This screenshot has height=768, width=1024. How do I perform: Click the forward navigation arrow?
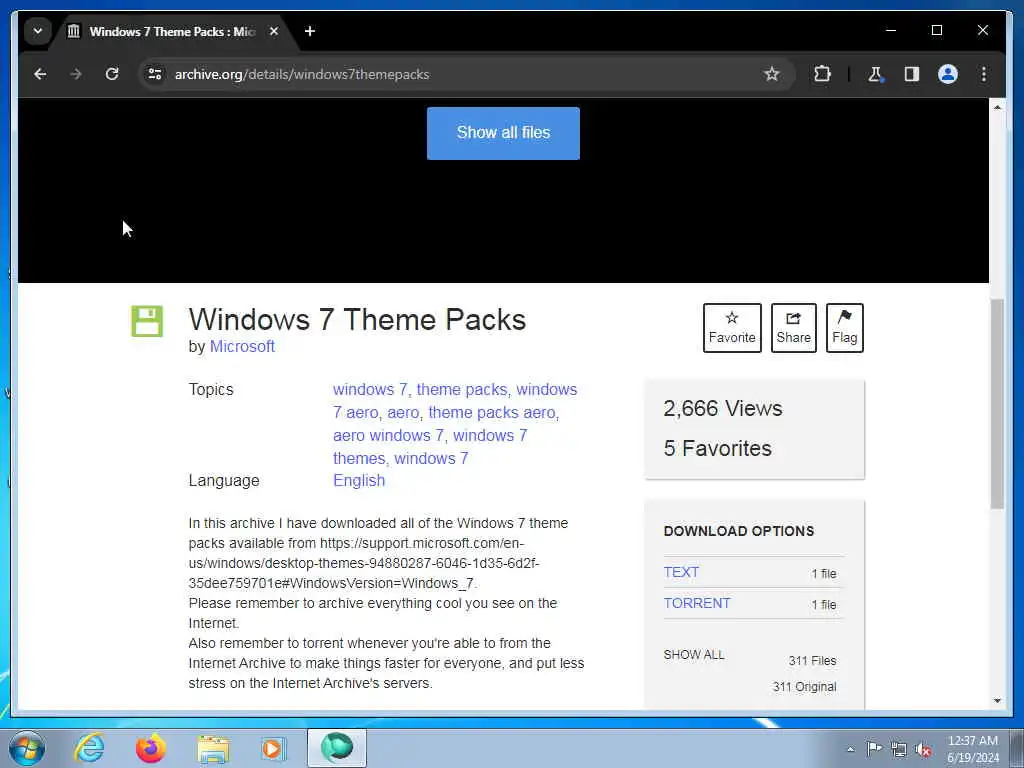point(76,74)
